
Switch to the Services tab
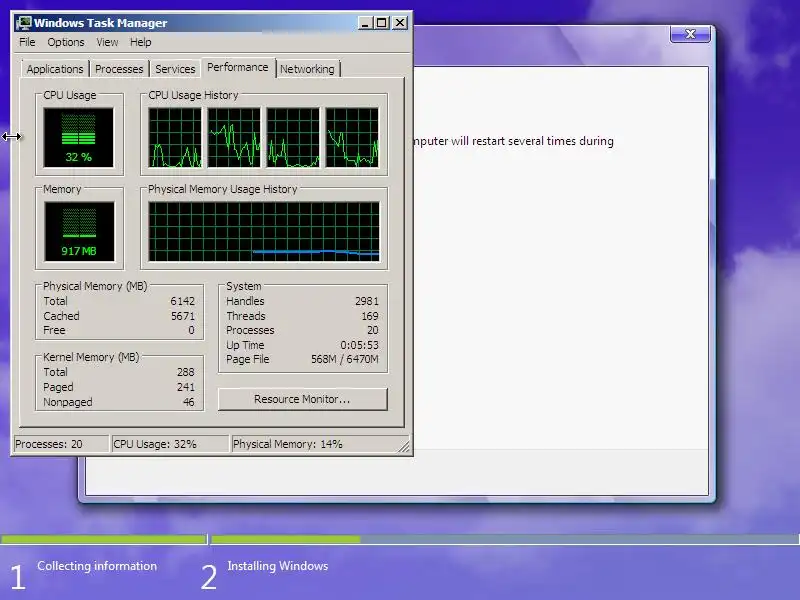pos(175,69)
